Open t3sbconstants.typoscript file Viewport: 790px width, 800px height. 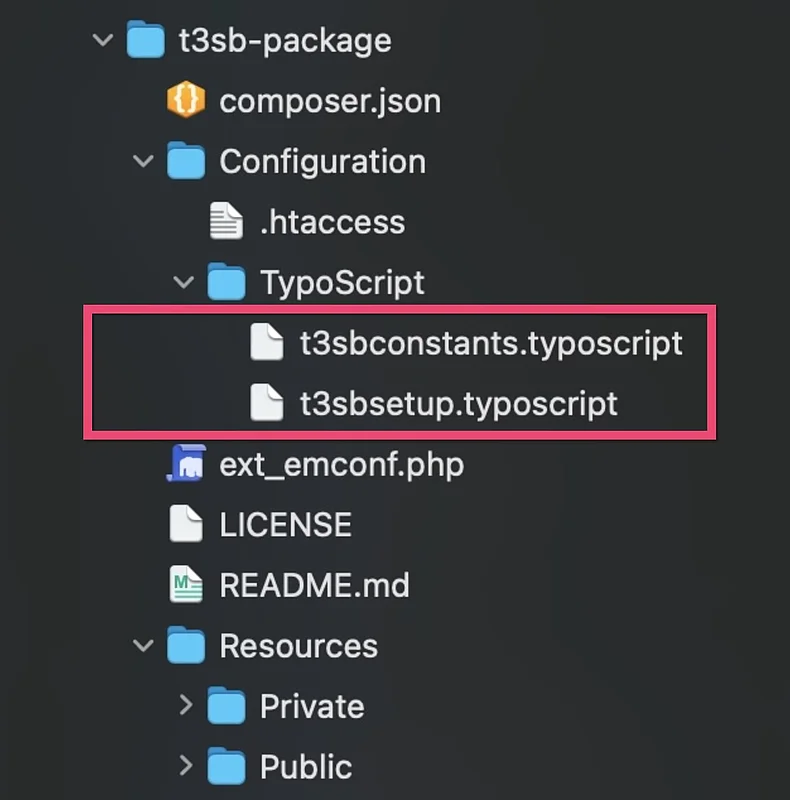pos(491,343)
